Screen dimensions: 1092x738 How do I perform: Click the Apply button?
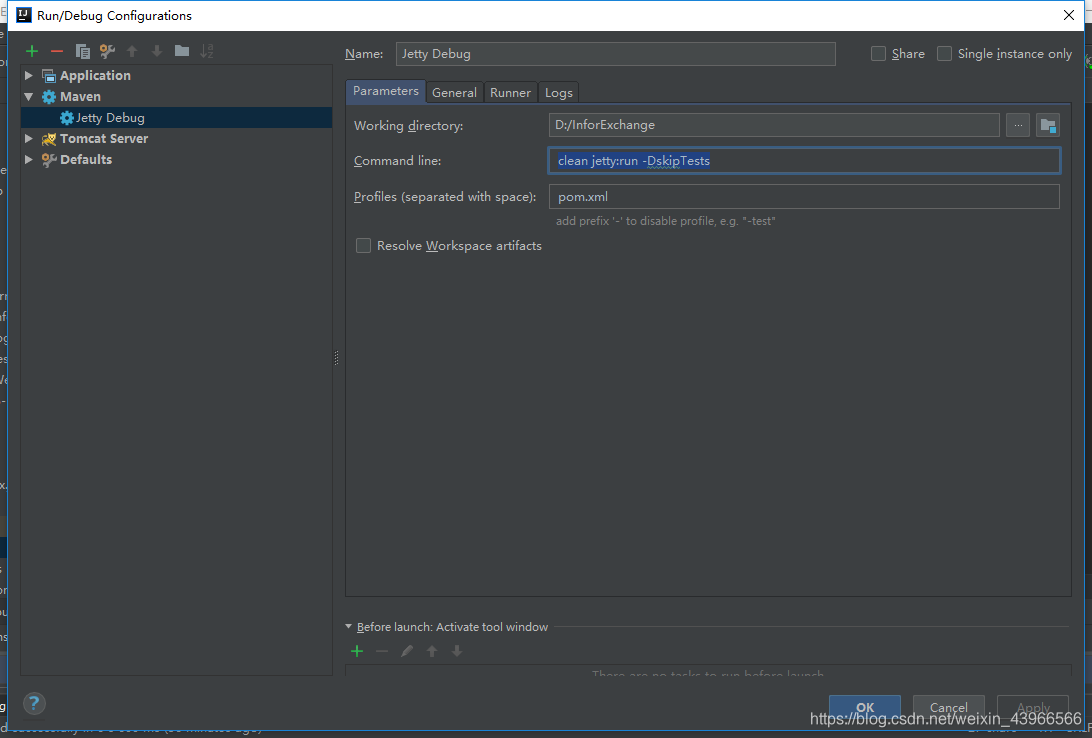point(1033,707)
